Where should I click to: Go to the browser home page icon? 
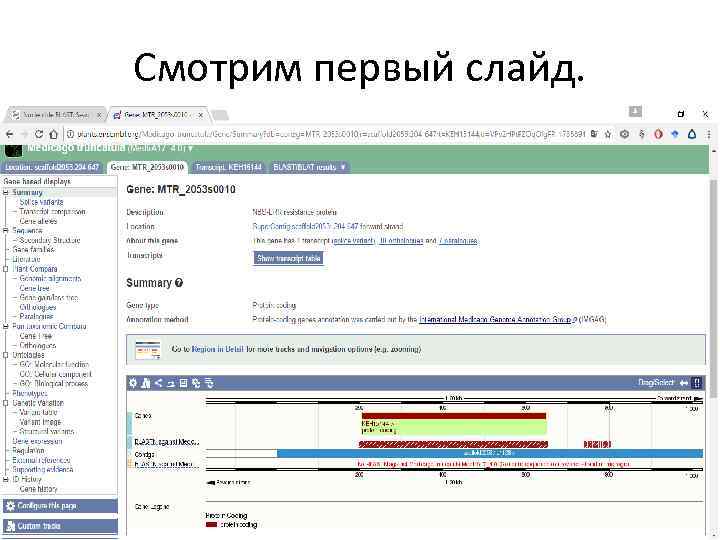coord(54,135)
